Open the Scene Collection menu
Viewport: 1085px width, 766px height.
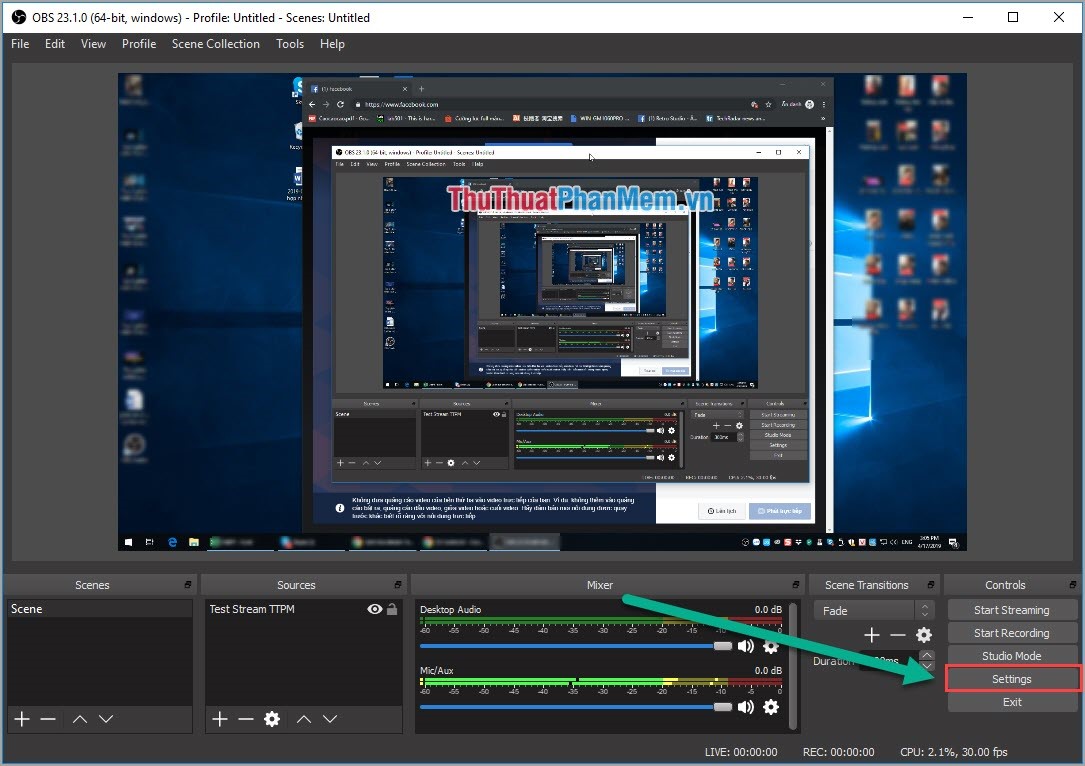216,43
